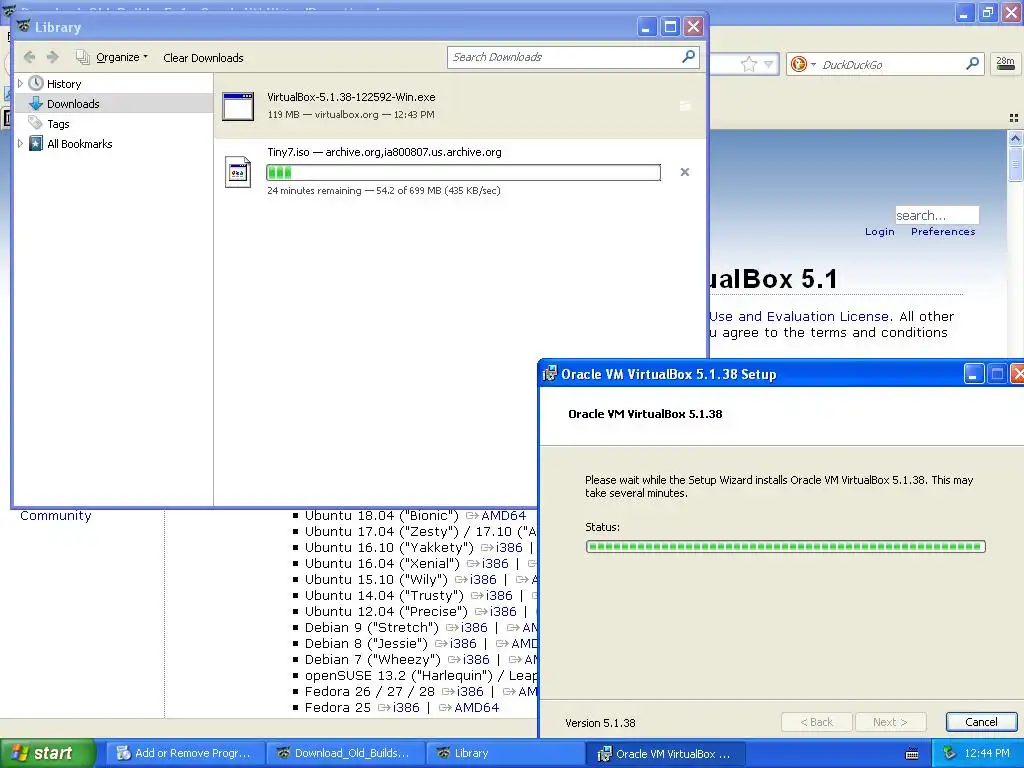This screenshot has width=1024, height=768.
Task: Expand the All Bookmarks tree node
Action: pos(20,144)
